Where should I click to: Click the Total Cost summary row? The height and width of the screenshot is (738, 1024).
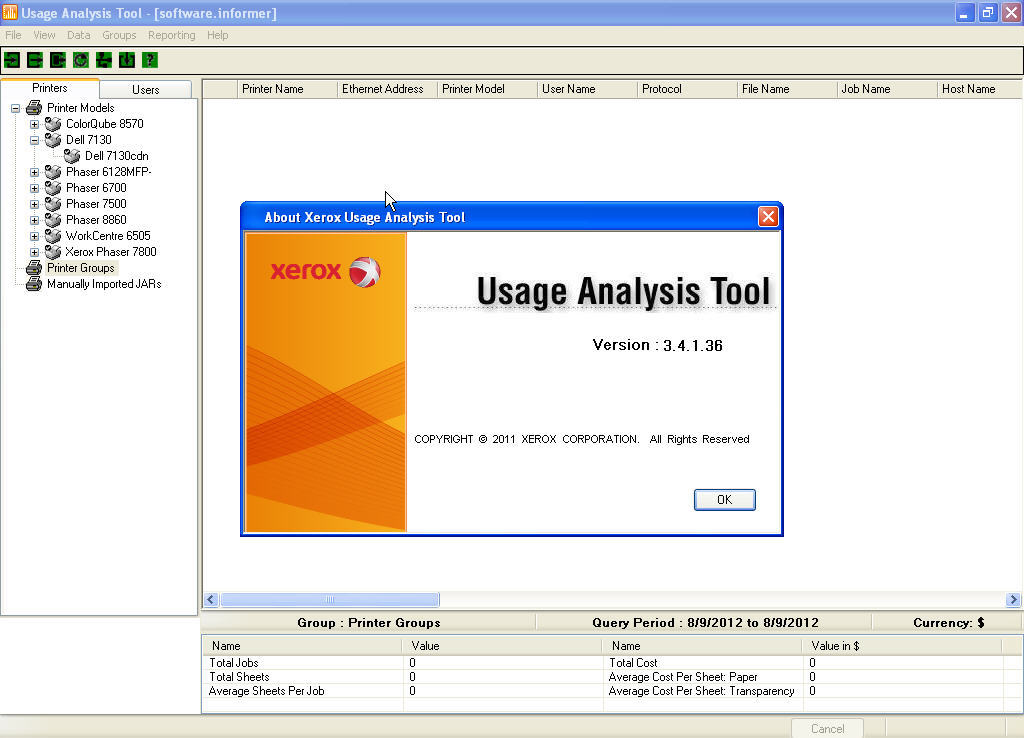[x=802, y=663]
